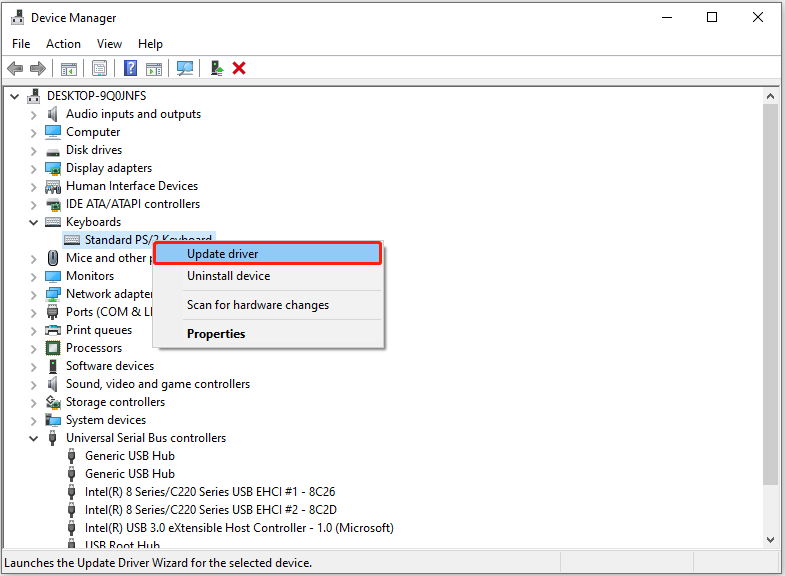Open Properties from the context menu

pos(268,334)
